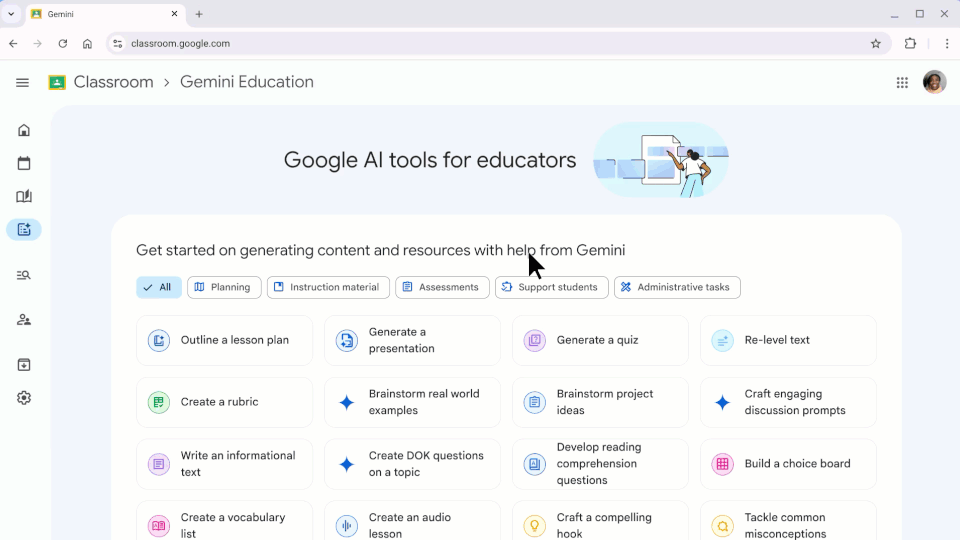Open the Google apps grid launcher
The height and width of the screenshot is (540, 960).
tap(902, 83)
